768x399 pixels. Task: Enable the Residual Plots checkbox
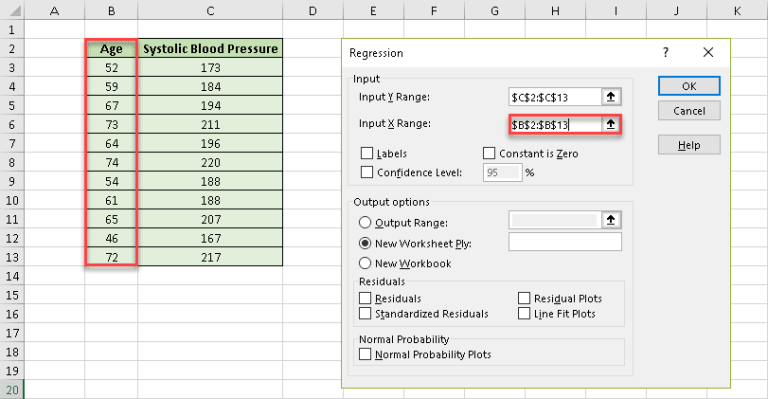tap(524, 298)
